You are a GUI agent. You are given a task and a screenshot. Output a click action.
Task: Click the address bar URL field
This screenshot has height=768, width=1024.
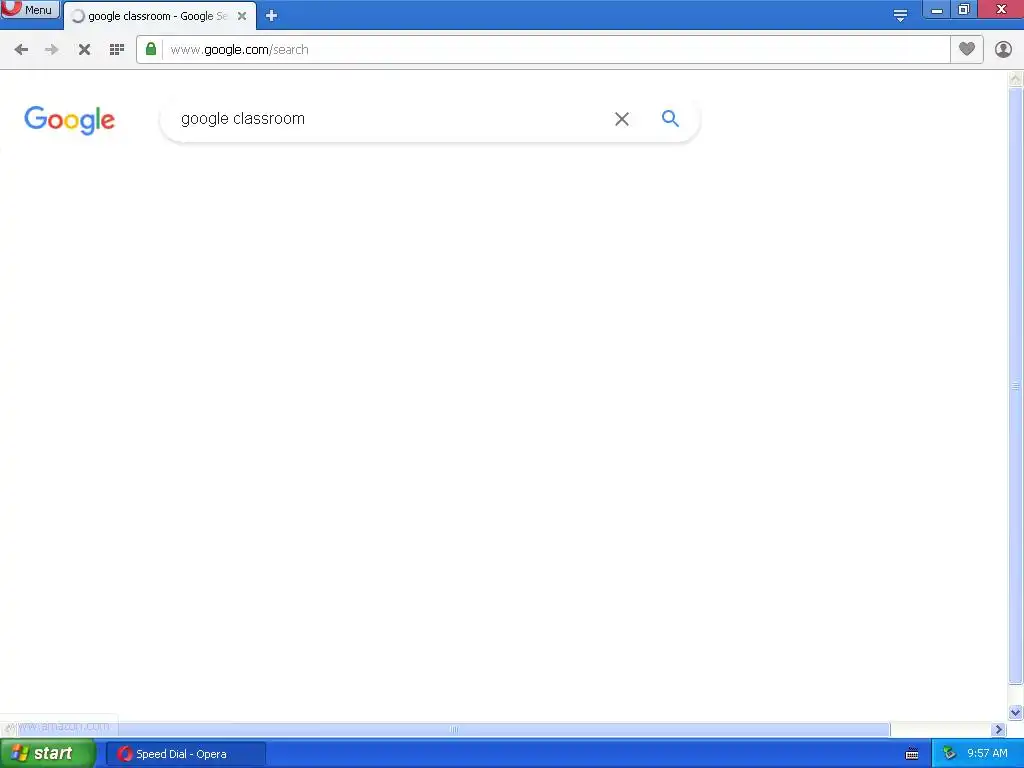pyautogui.click(x=555, y=50)
